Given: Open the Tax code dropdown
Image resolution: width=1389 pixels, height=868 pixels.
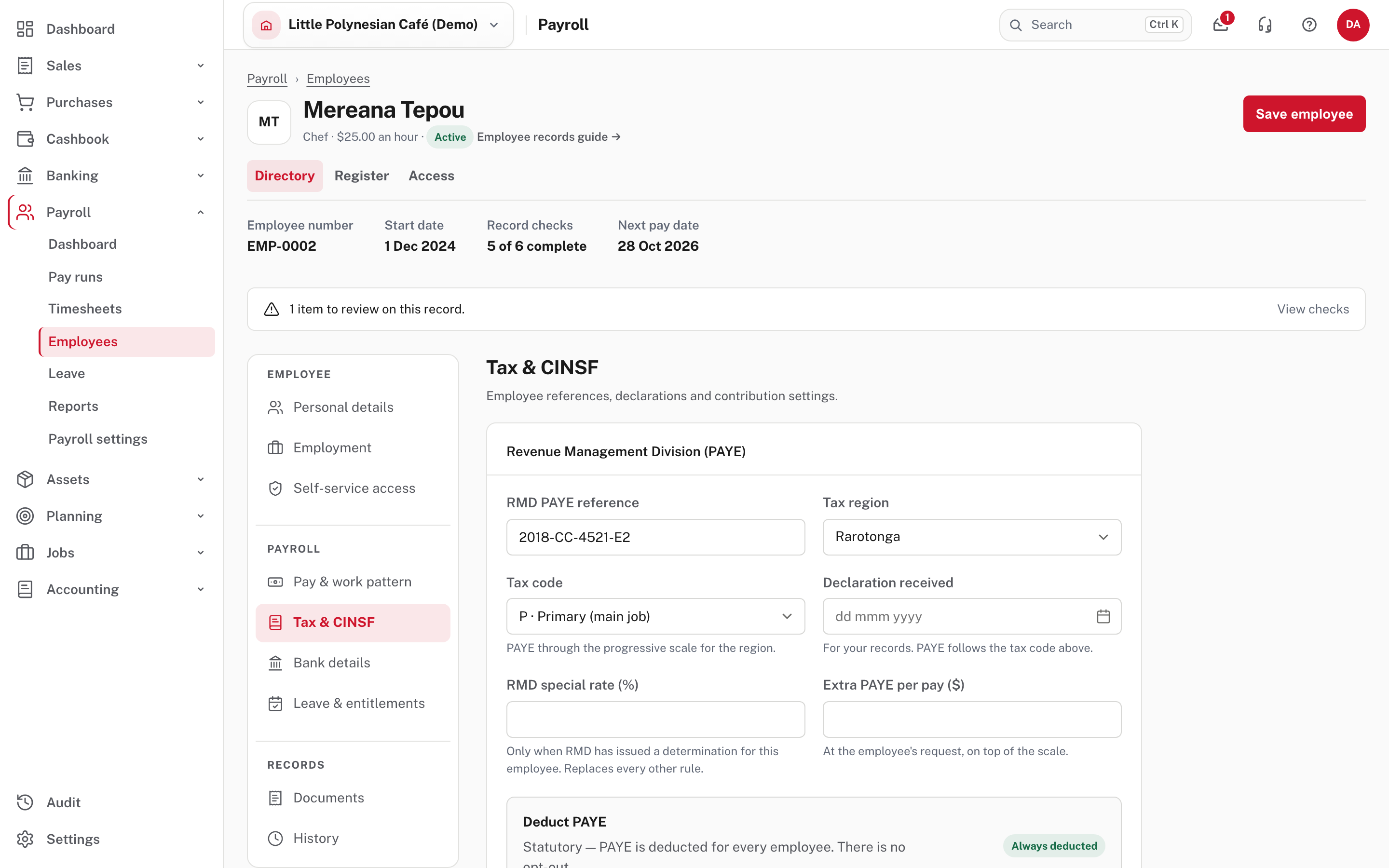Looking at the screenshot, I should tap(655, 617).
